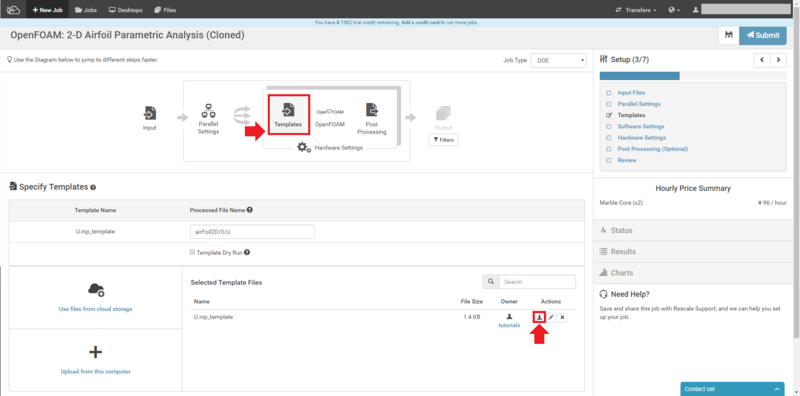Click the '1.4 KB' file size text
800x396 pixels.
[x=472, y=317]
